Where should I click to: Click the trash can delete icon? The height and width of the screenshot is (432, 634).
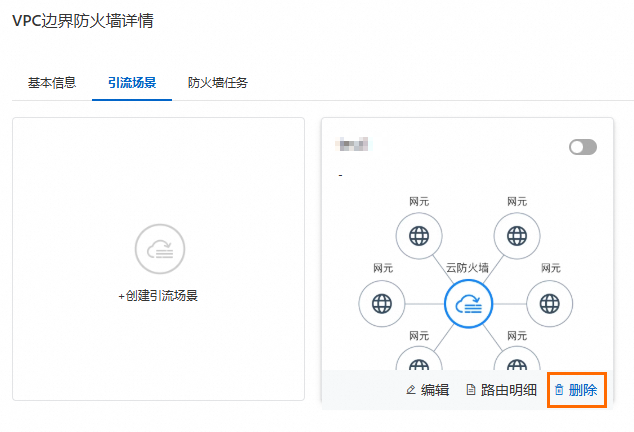click(559, 390)
